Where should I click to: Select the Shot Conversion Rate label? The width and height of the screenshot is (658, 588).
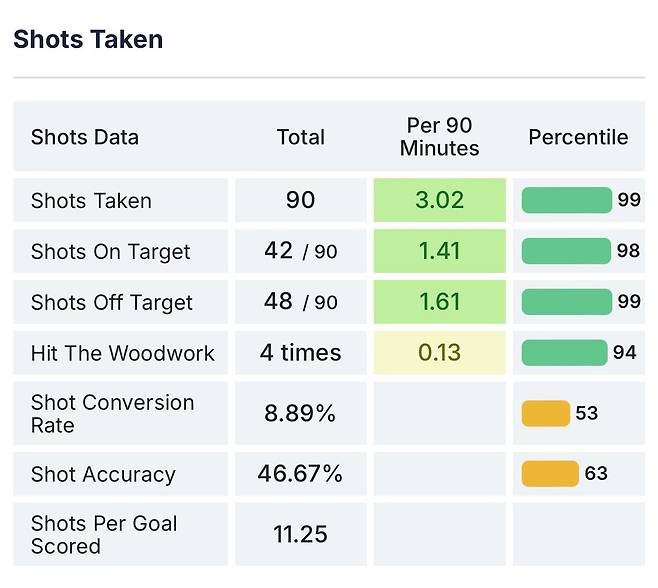pyautogui.click(x=112, y=413)
